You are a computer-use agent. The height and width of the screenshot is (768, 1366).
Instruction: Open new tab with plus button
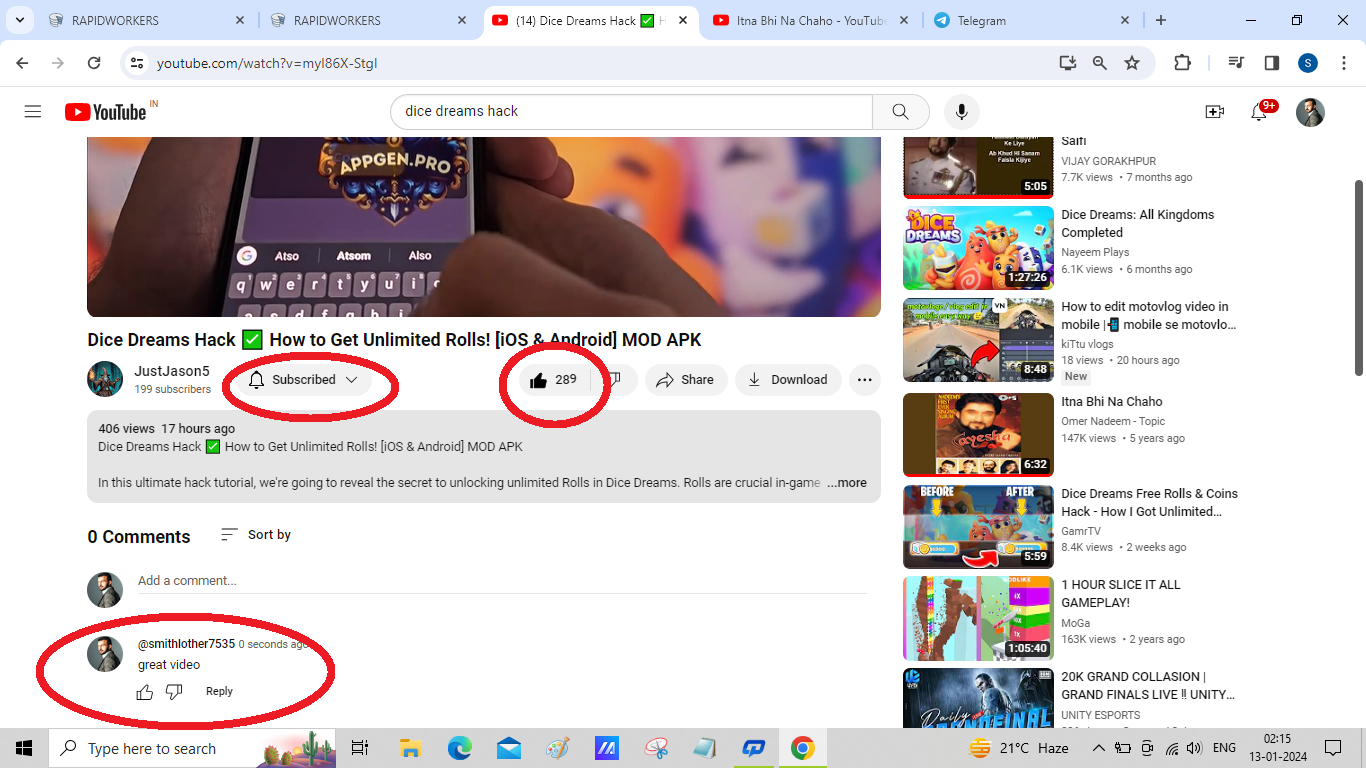tap(1161, 20)
